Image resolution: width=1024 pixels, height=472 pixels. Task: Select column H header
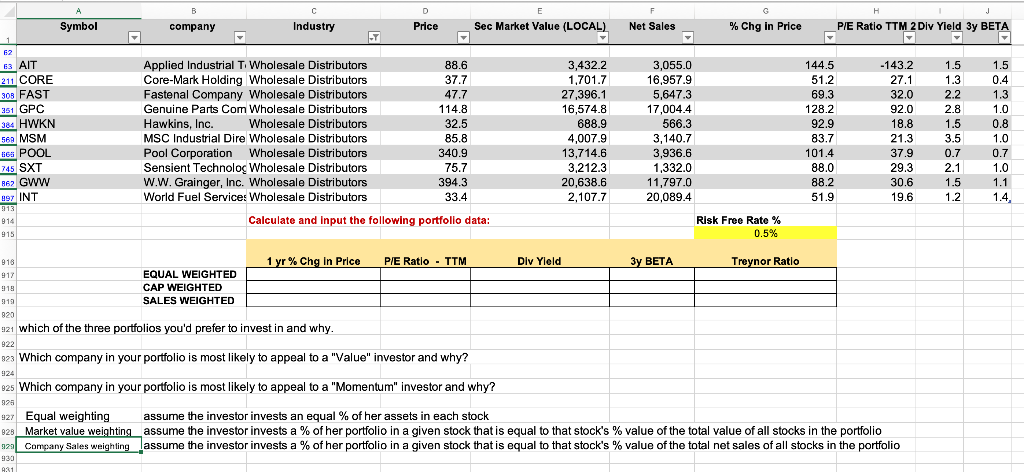876,11
